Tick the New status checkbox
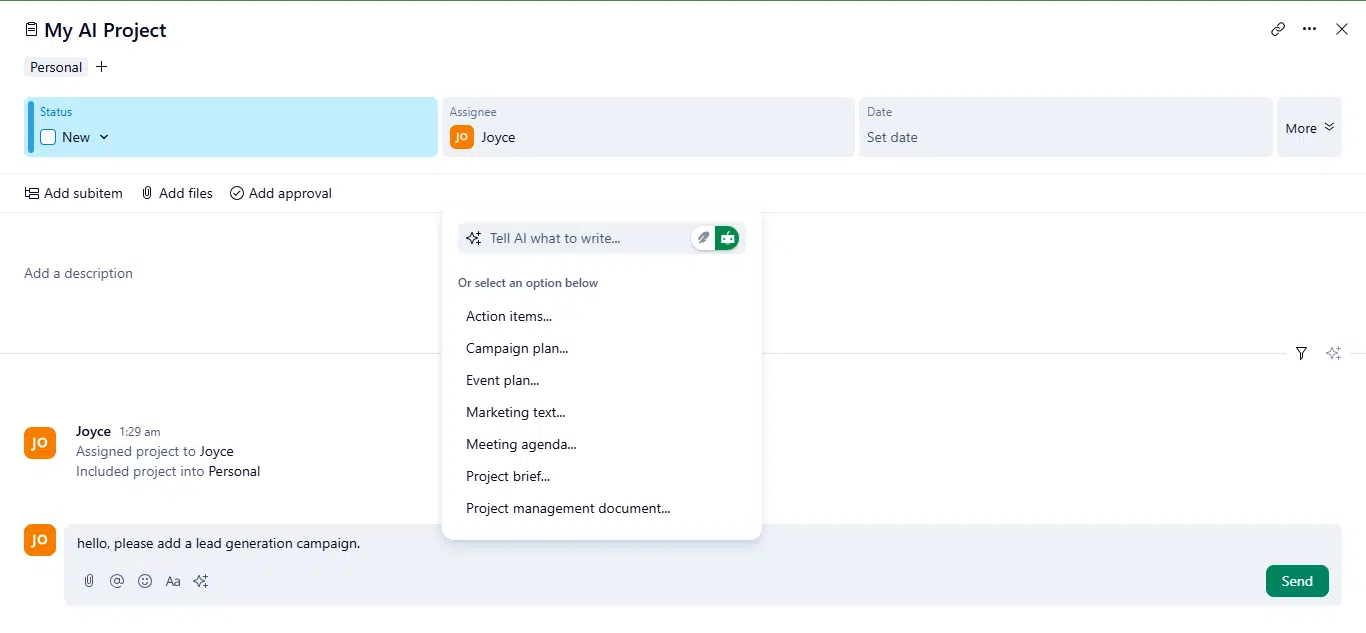Image resolution: width=1366 pixels, height=633 pixels. (x=48, y=137)
